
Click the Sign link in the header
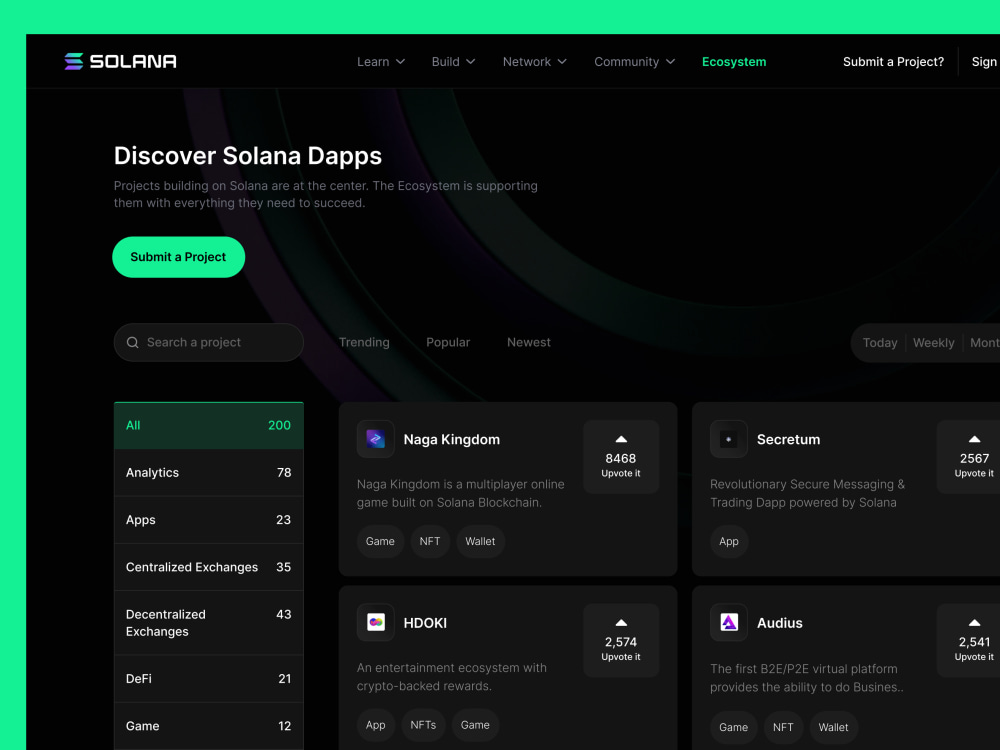[x=984, y=62]
